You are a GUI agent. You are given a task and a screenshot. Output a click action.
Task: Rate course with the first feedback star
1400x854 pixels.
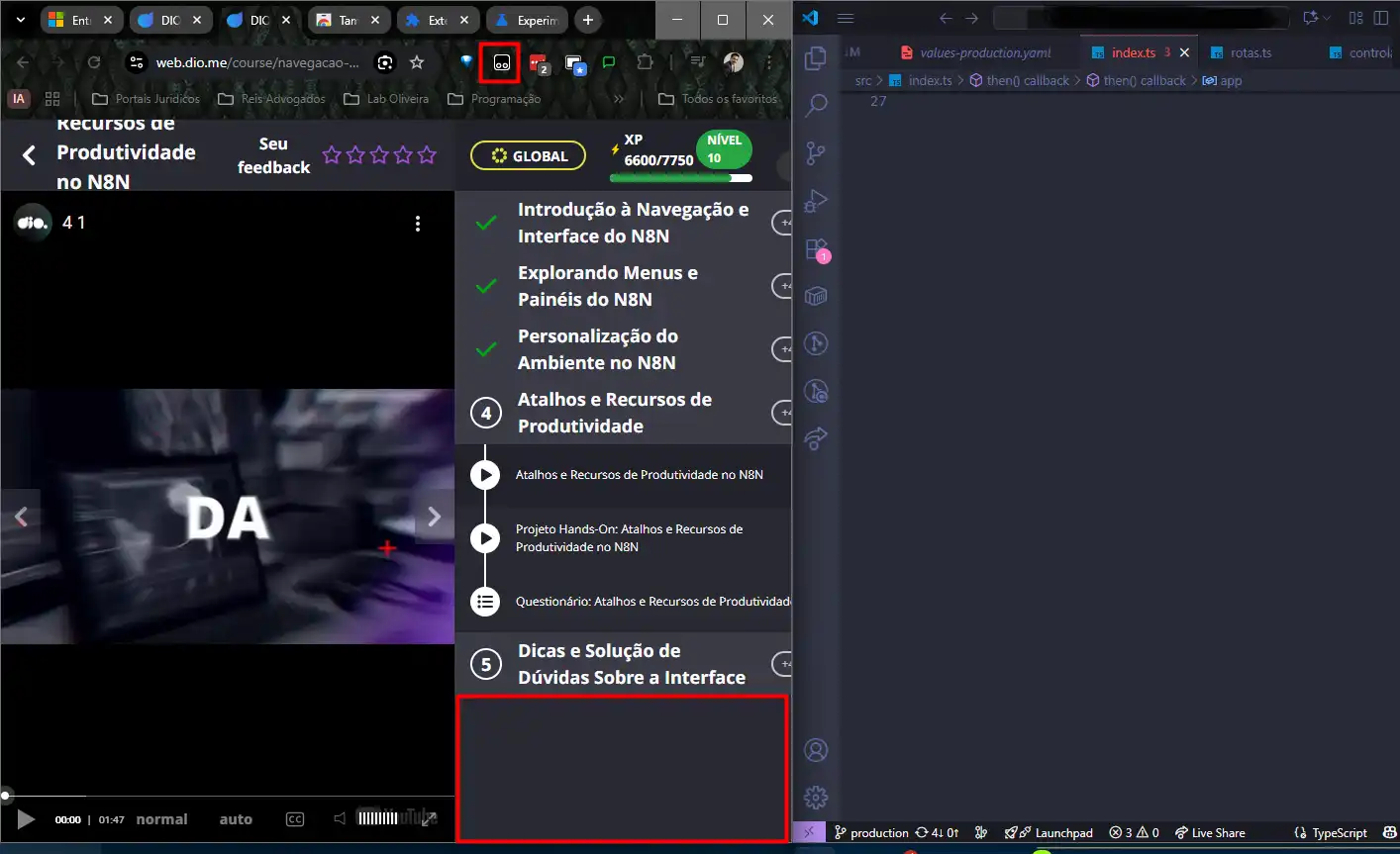point(332,154)
